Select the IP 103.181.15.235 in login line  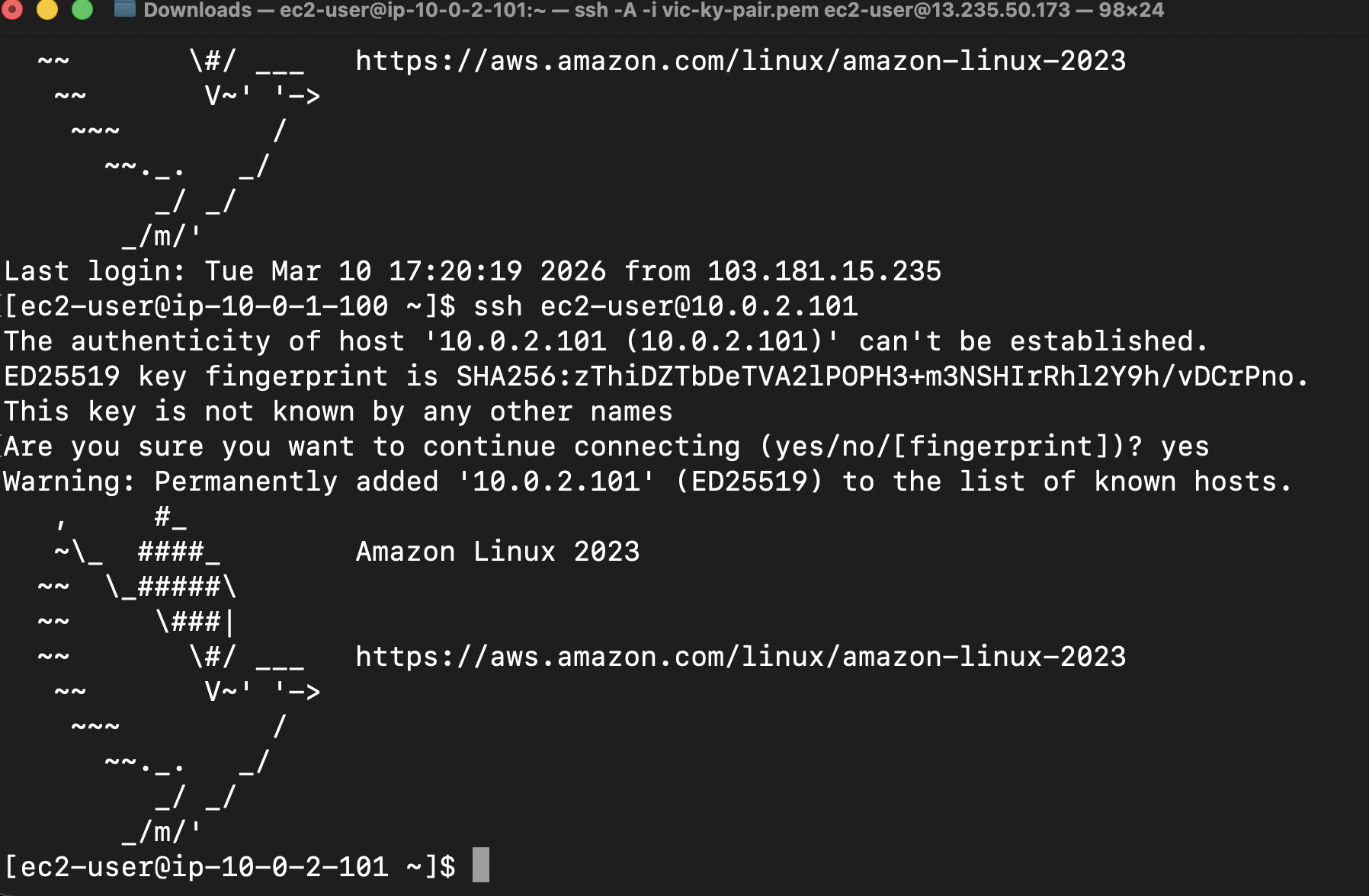pyautogui.click(x=823, y=270)
